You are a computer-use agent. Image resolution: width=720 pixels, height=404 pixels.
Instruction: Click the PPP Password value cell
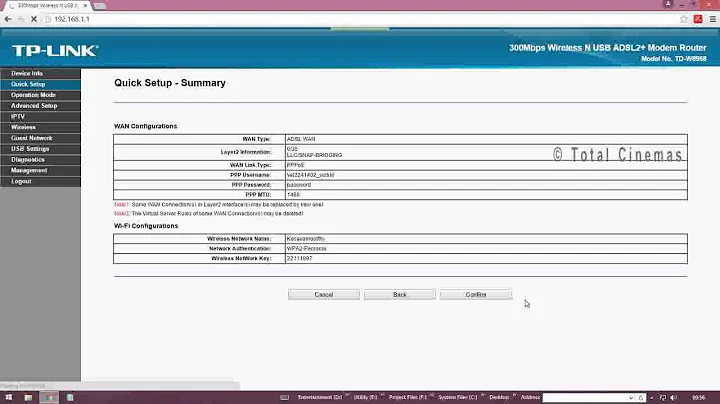pos(486,185)
